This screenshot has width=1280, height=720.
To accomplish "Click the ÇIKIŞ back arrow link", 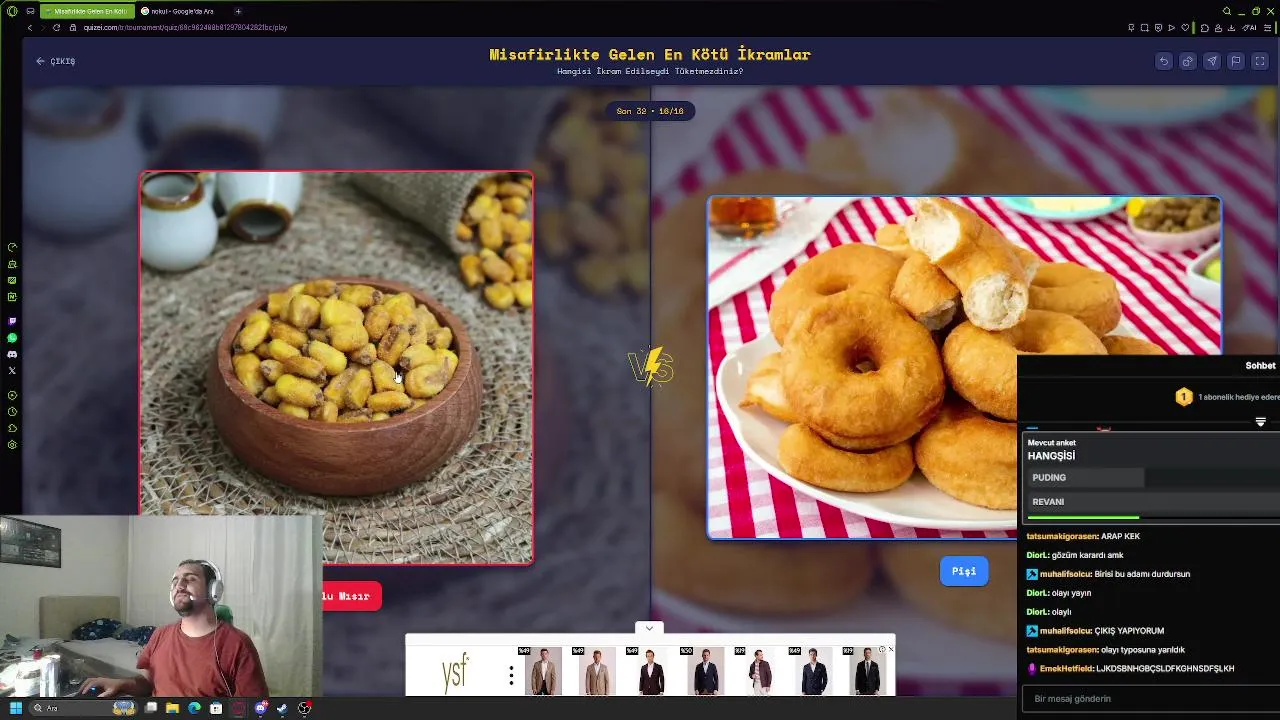I will click(56, 61).
